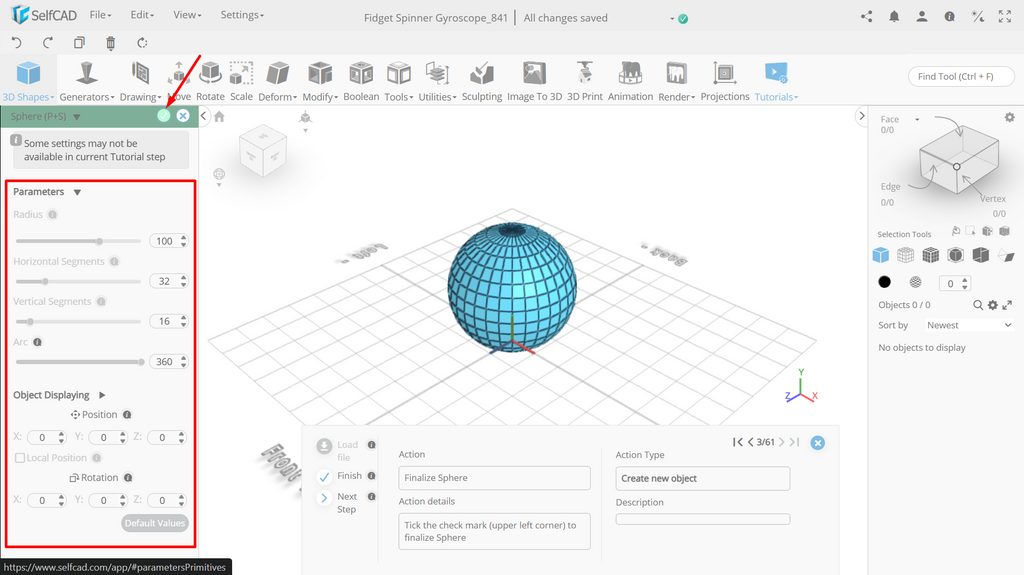The image size is (1024, 575).
Task: Collapse the Parameters section
Action: pyautogui.click(x=77, y=192)
